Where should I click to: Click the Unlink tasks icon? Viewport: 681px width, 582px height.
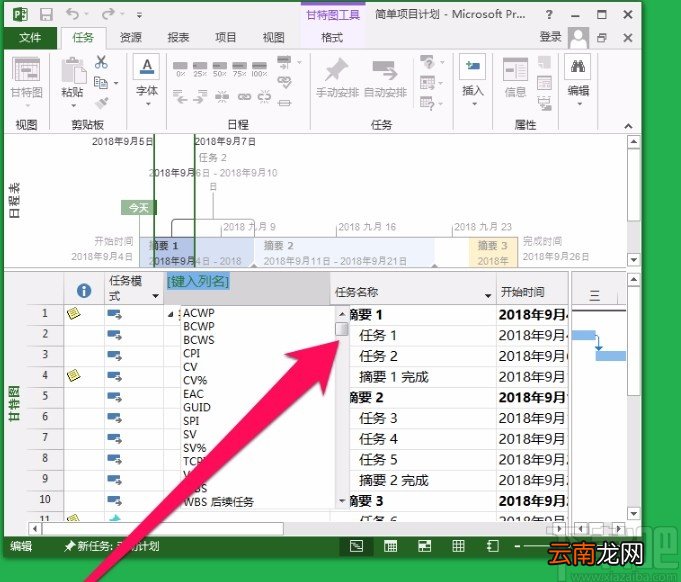(x=264, y=96)
